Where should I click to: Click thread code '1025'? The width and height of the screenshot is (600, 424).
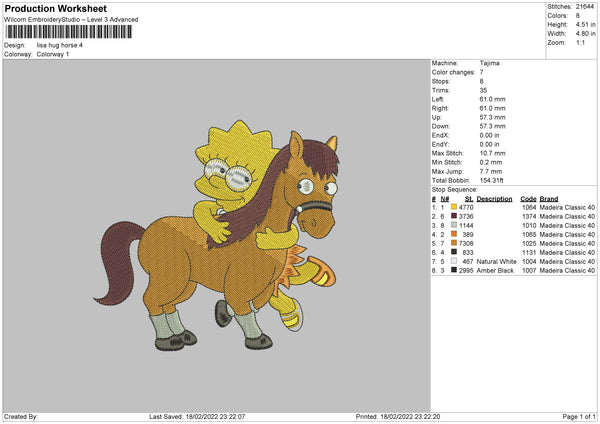pos(529,243)
